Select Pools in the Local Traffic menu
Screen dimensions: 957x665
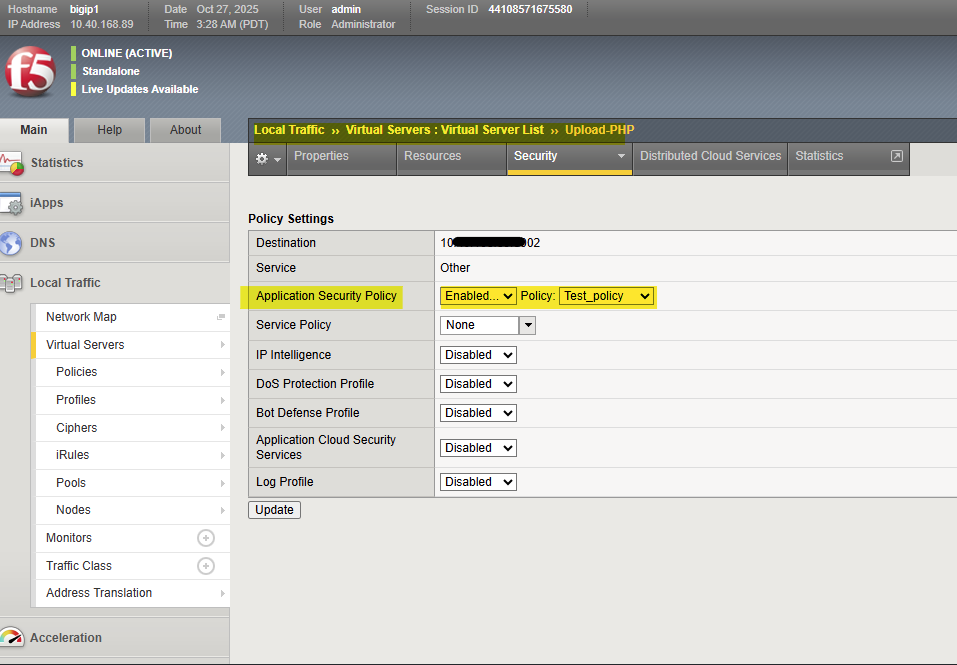pyautogui.click(x=71, y=483)
